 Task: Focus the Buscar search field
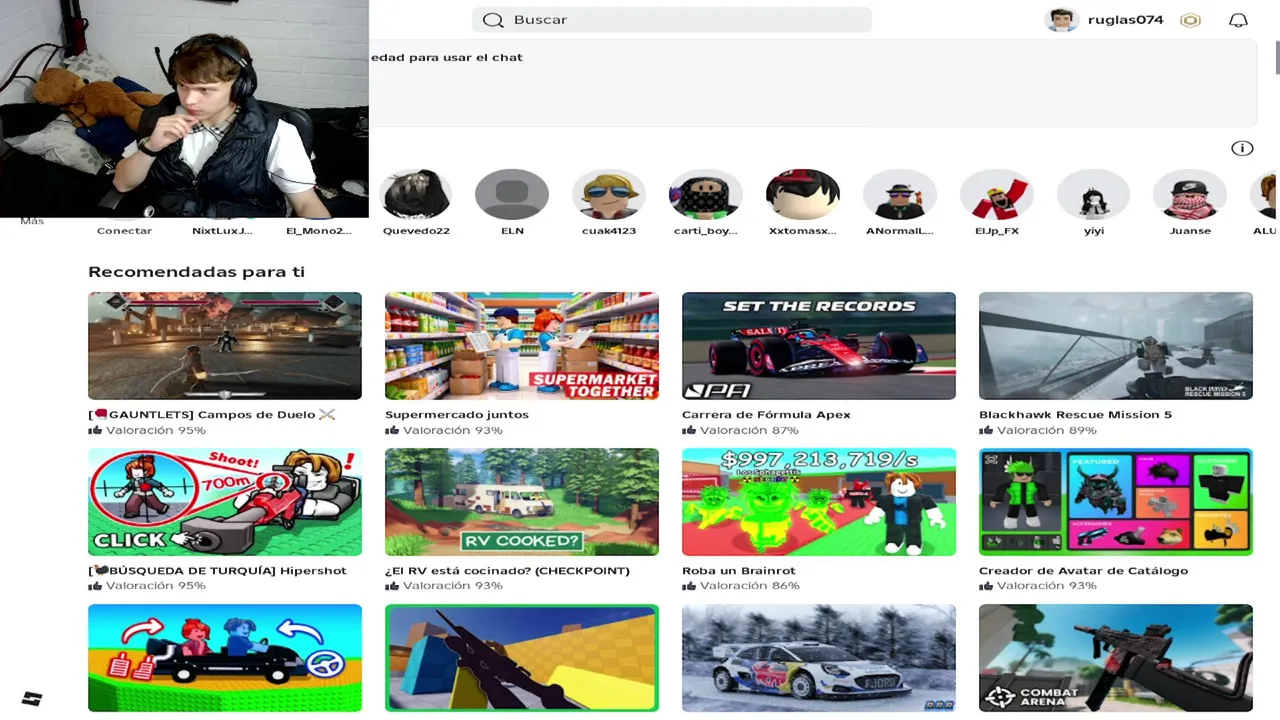click(671, 20)
